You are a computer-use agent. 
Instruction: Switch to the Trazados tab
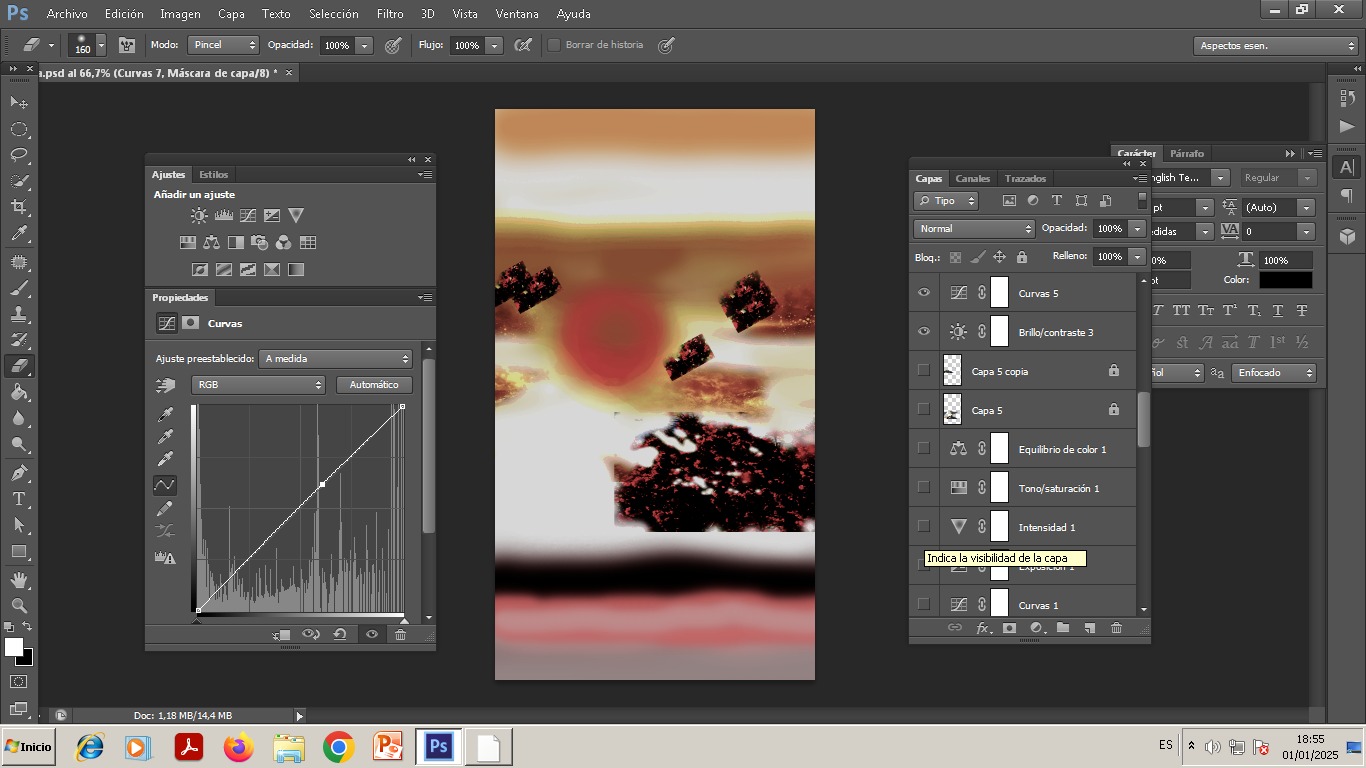tap(1025, 178)
